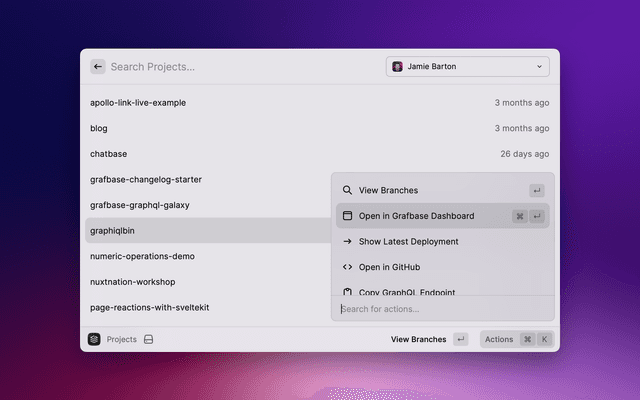640x400 pixels.
Task: Click the Search for actions field
Action: [440, 309]
